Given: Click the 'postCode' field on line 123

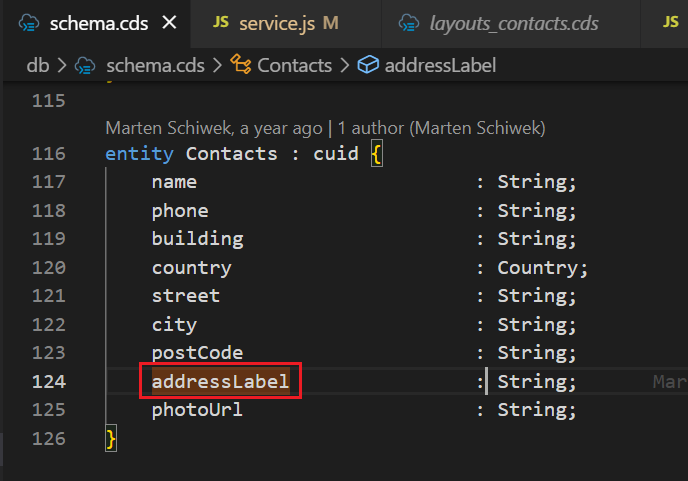Looking at the screenshot, I should coord(197,353).
